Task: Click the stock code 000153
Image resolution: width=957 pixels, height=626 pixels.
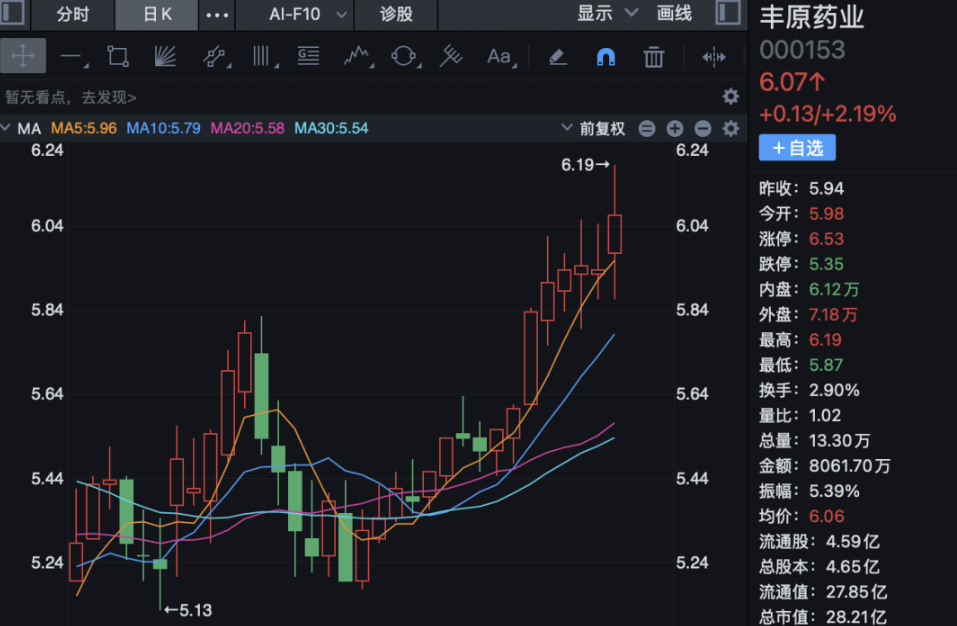Action: pos(802,50)
